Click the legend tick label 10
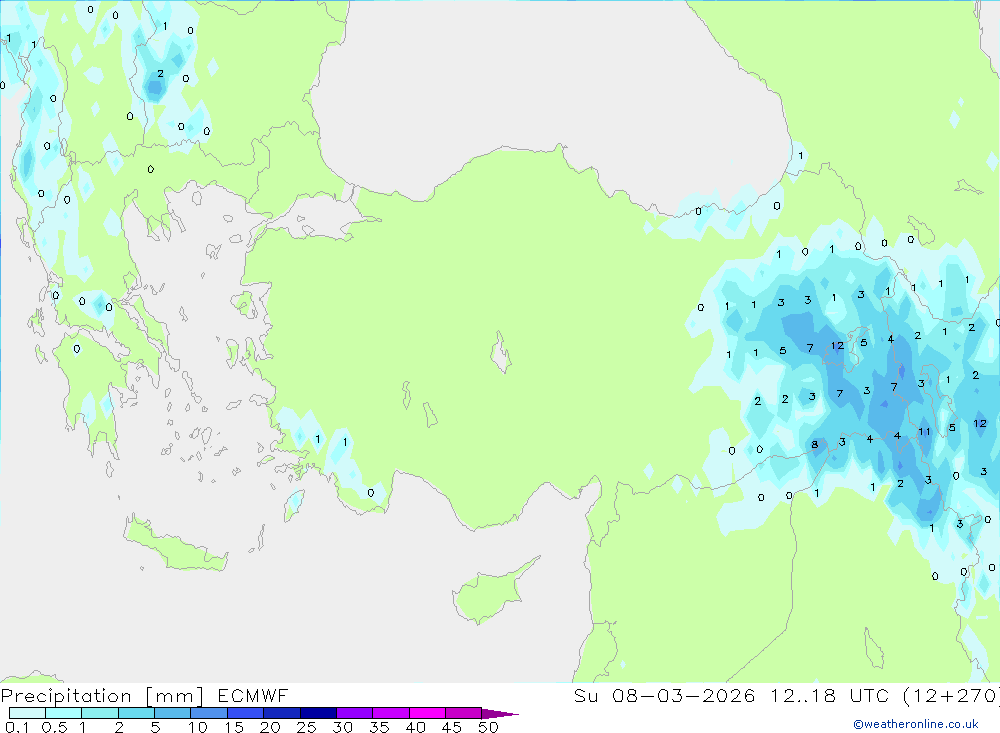 (198, 727)
